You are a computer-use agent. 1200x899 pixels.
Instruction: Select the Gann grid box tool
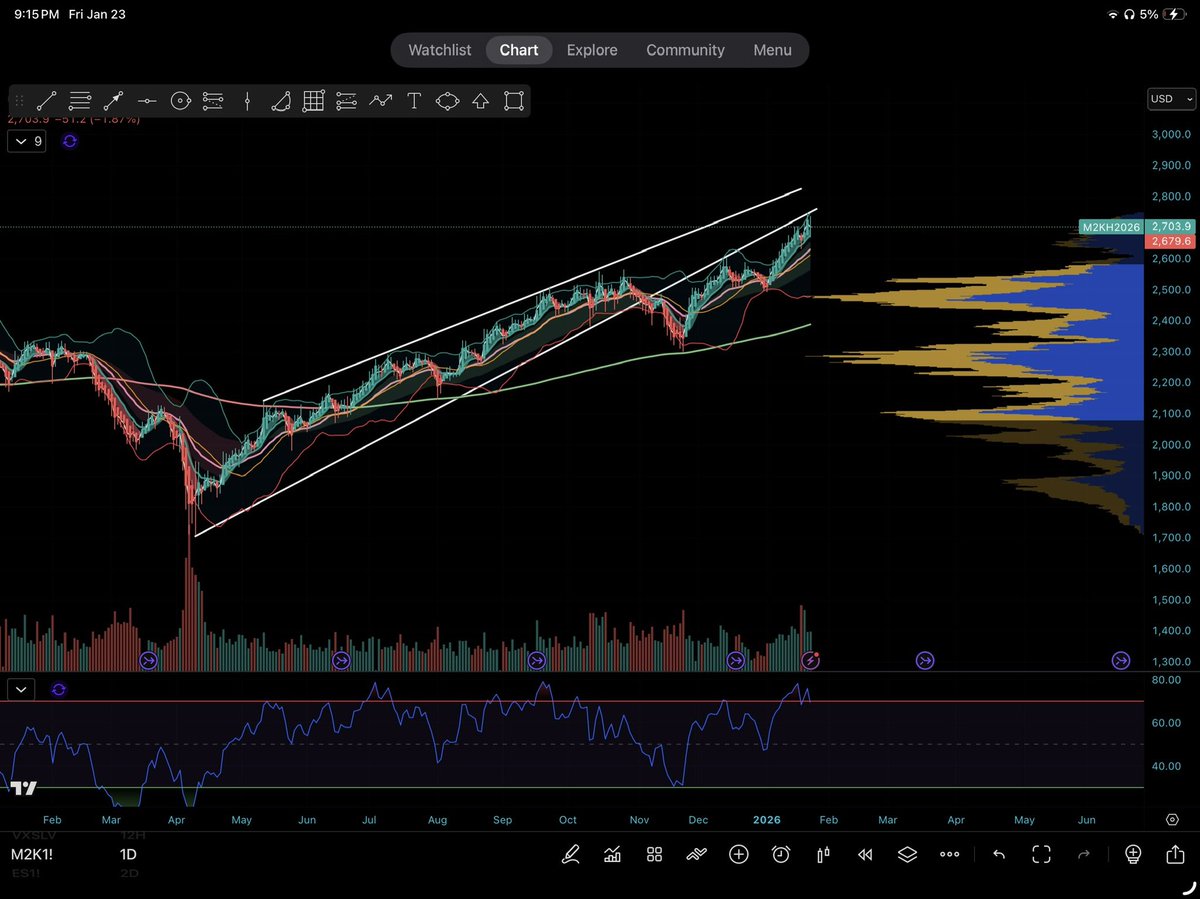[x=313, y=100]
